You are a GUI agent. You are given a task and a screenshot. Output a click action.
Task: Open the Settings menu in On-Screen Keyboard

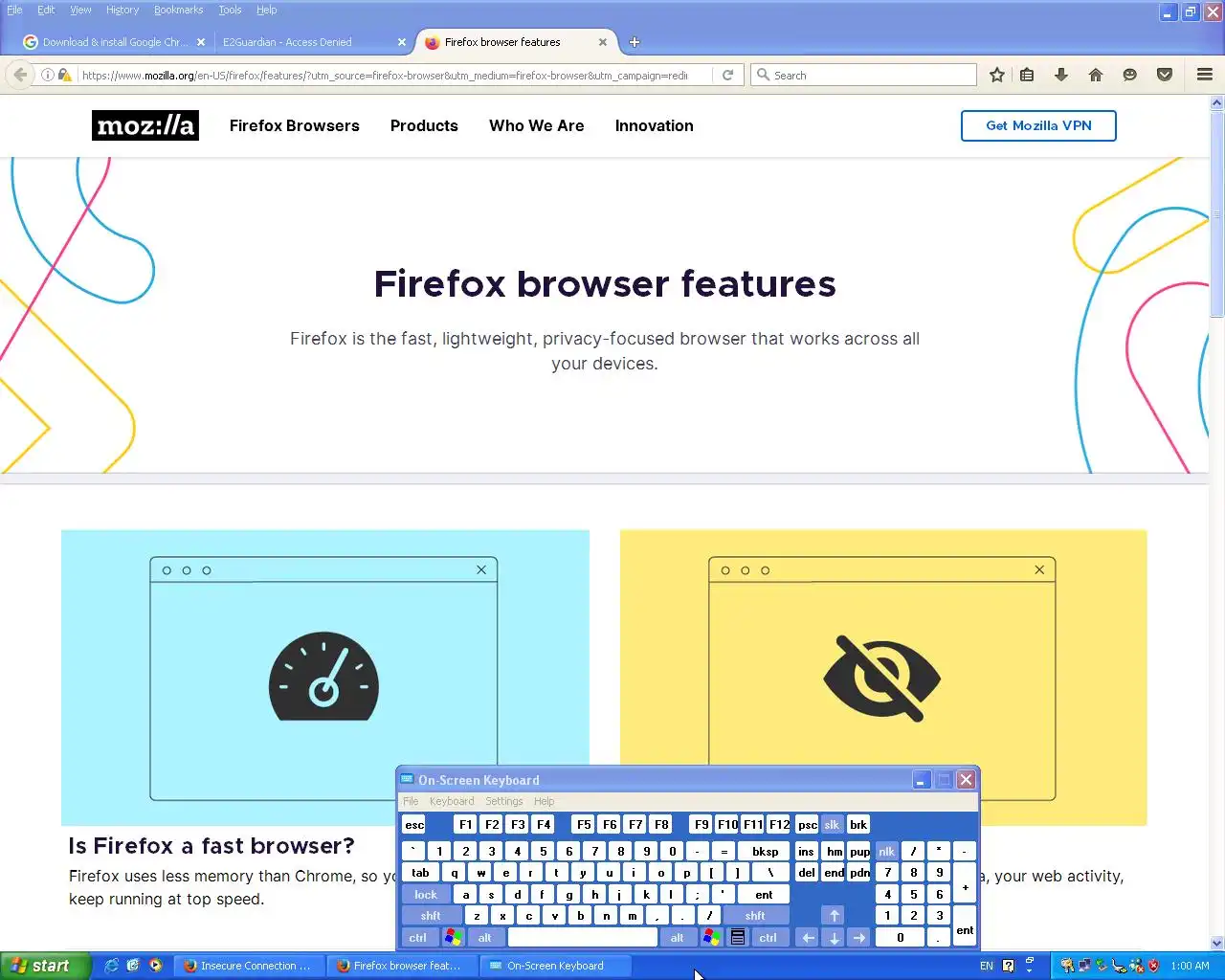pyautogui.click(x=504, y=801)
